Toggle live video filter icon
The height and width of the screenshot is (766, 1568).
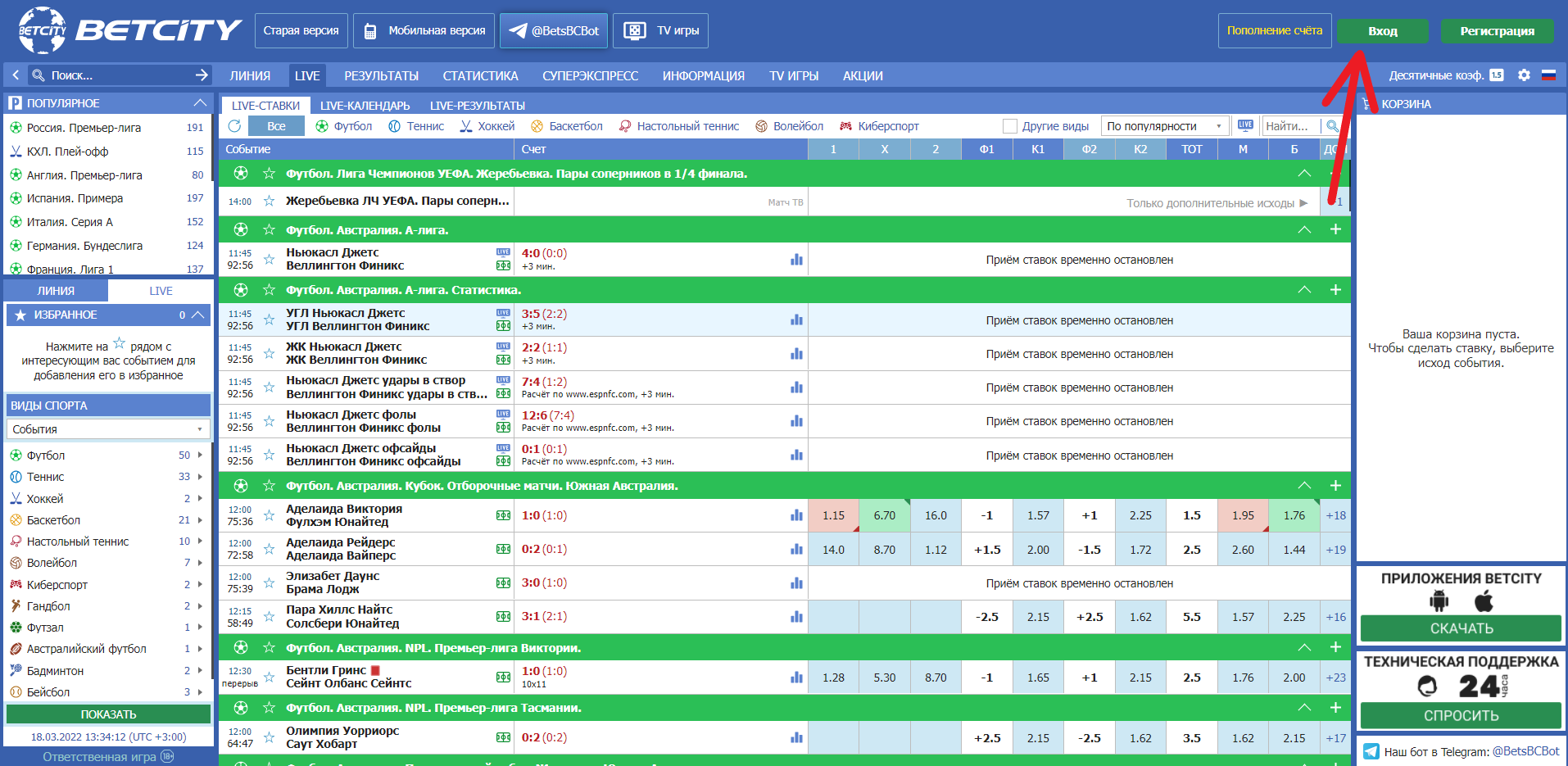[1245, 125]
